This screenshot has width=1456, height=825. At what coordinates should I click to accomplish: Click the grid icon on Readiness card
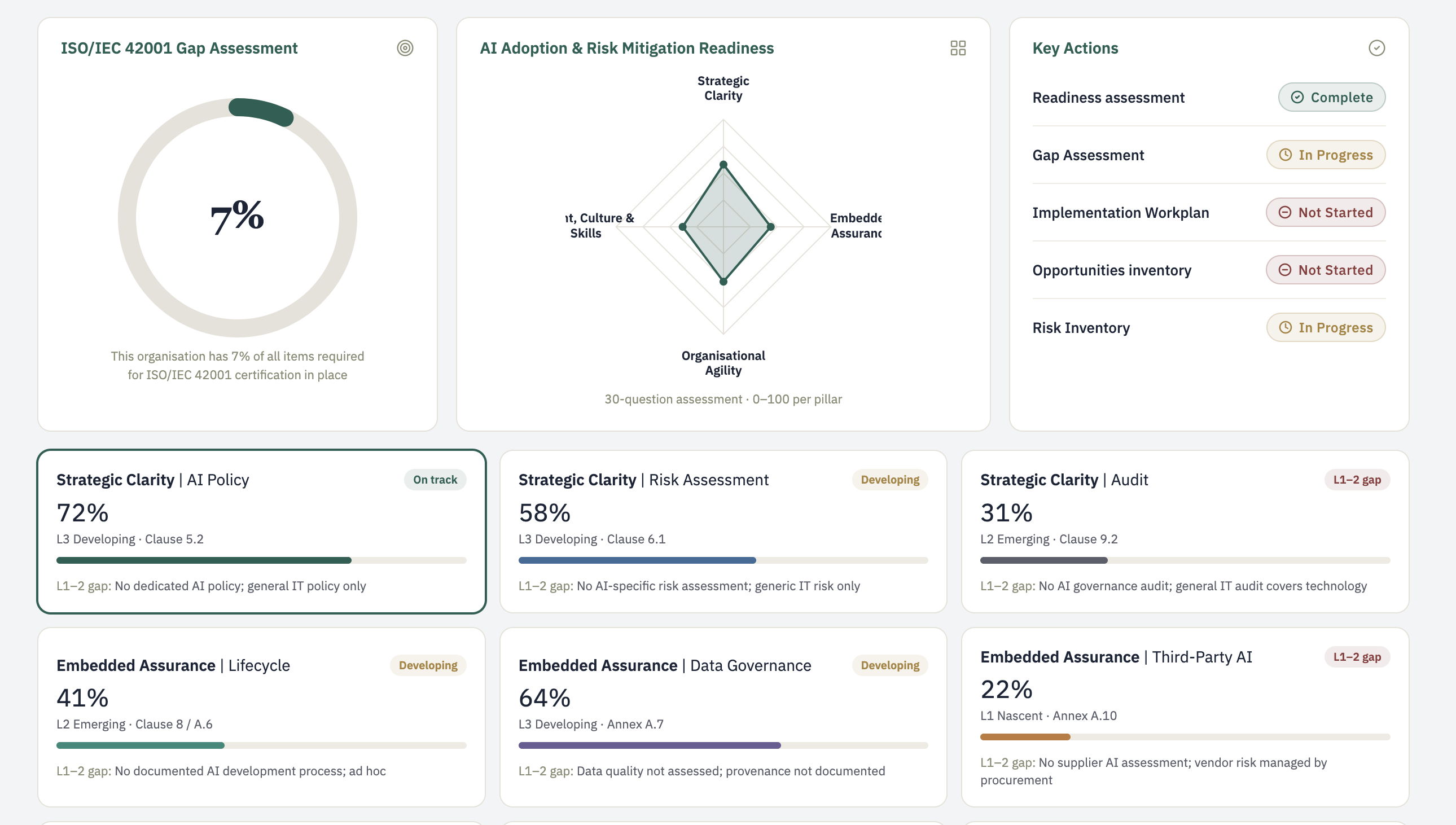[958, 48]
